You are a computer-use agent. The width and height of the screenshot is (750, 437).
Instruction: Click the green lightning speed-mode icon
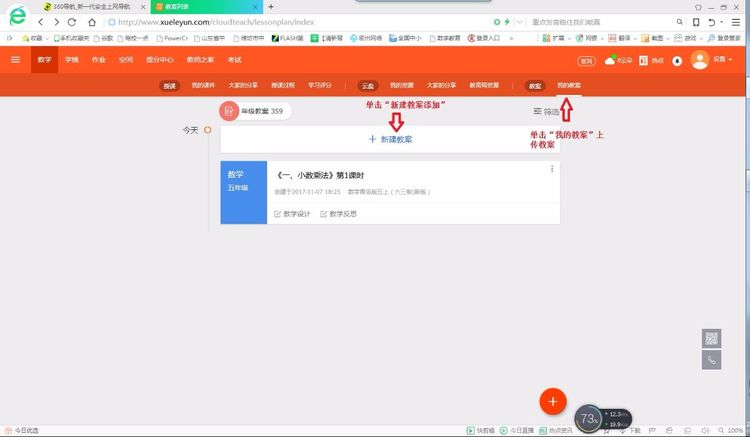507,22
